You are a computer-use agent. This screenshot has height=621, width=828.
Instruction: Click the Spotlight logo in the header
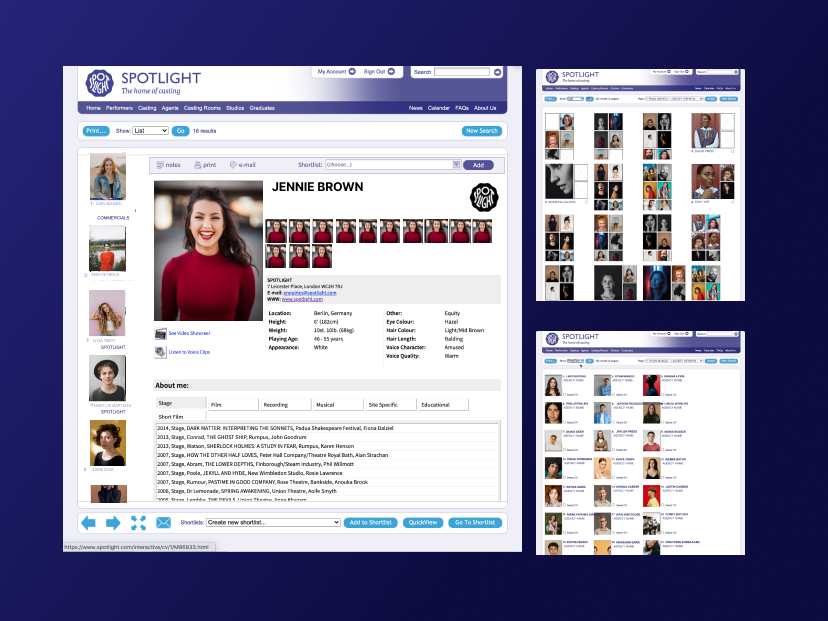(x=99, y=82)
